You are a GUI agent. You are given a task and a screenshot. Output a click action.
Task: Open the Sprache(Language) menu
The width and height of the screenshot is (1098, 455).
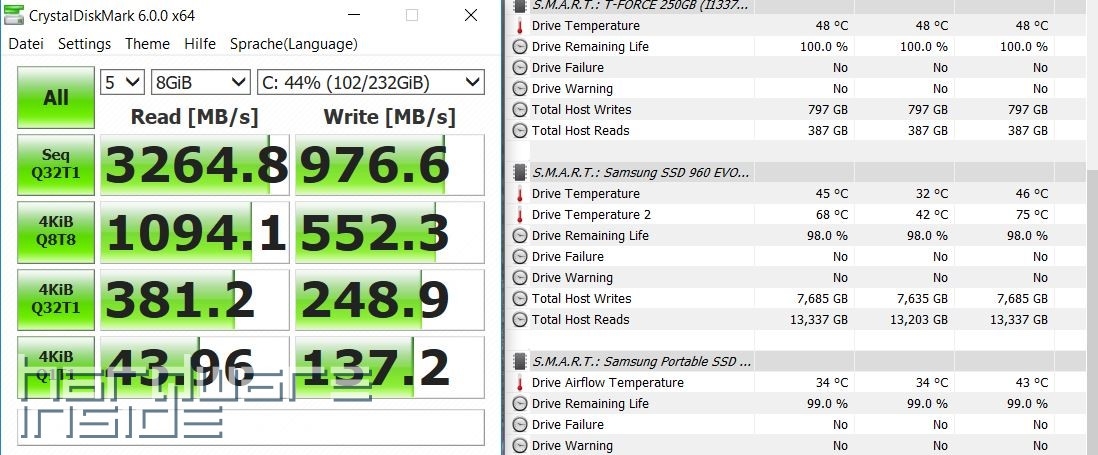[x=293, y=44]
